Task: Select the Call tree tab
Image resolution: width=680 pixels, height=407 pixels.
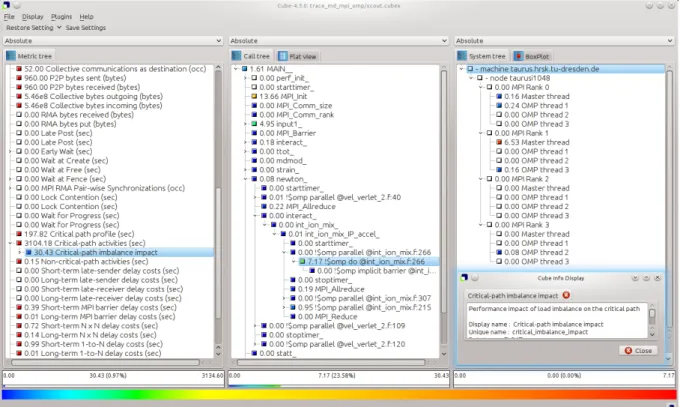Action: (251, 56)
